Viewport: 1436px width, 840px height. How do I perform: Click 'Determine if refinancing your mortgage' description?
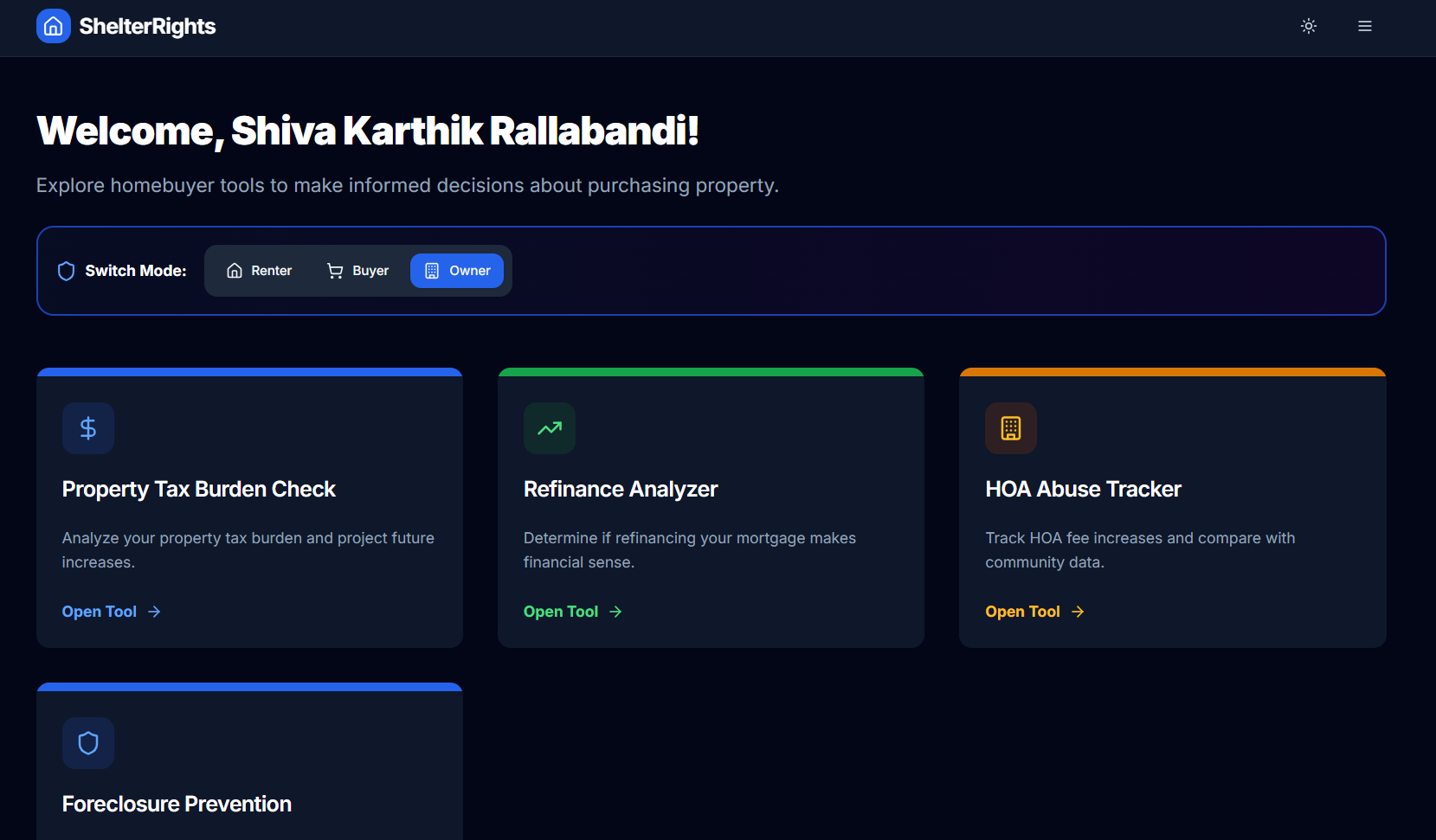coord(690,550)
